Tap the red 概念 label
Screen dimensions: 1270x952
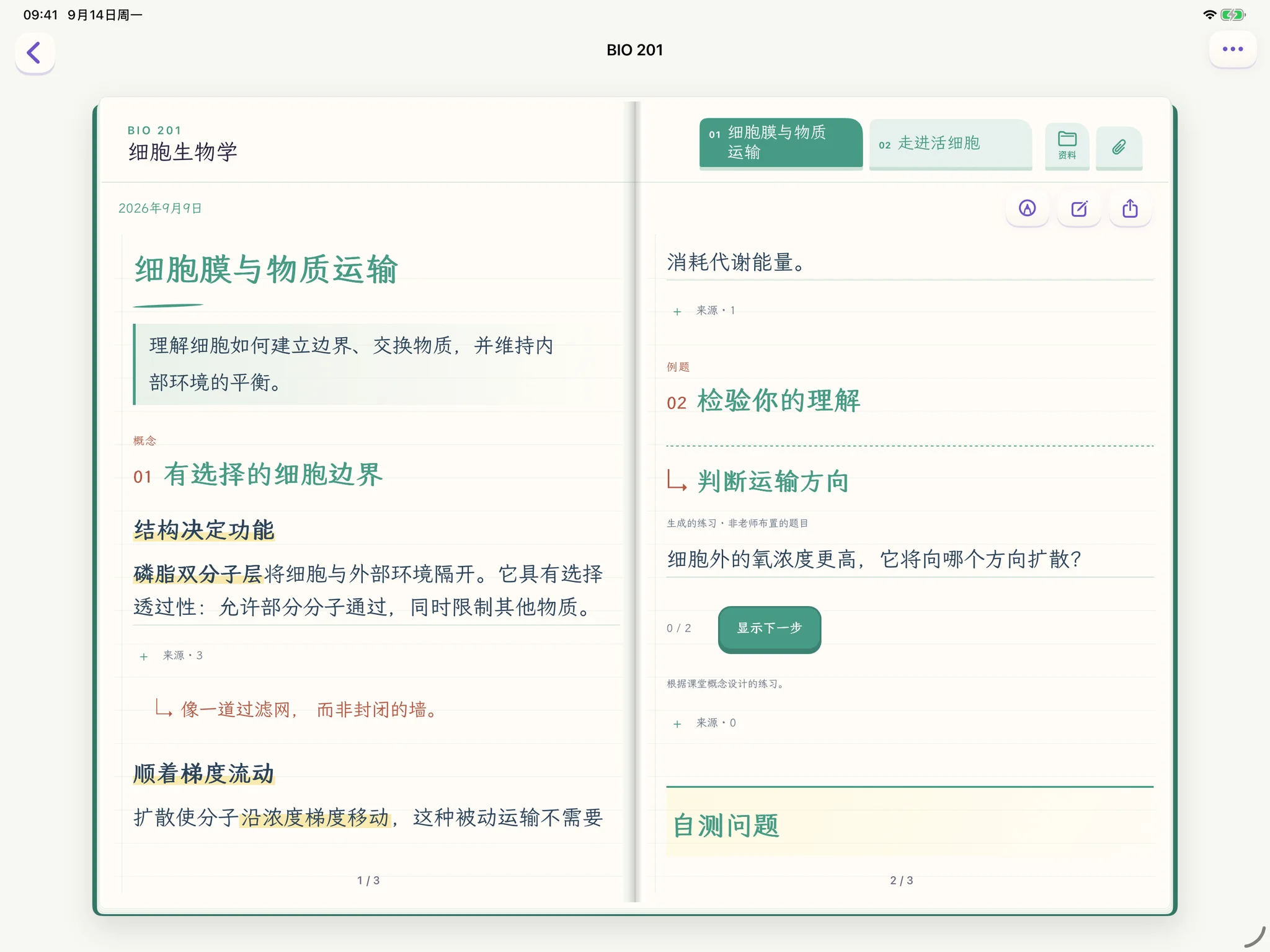click(144, 441)
